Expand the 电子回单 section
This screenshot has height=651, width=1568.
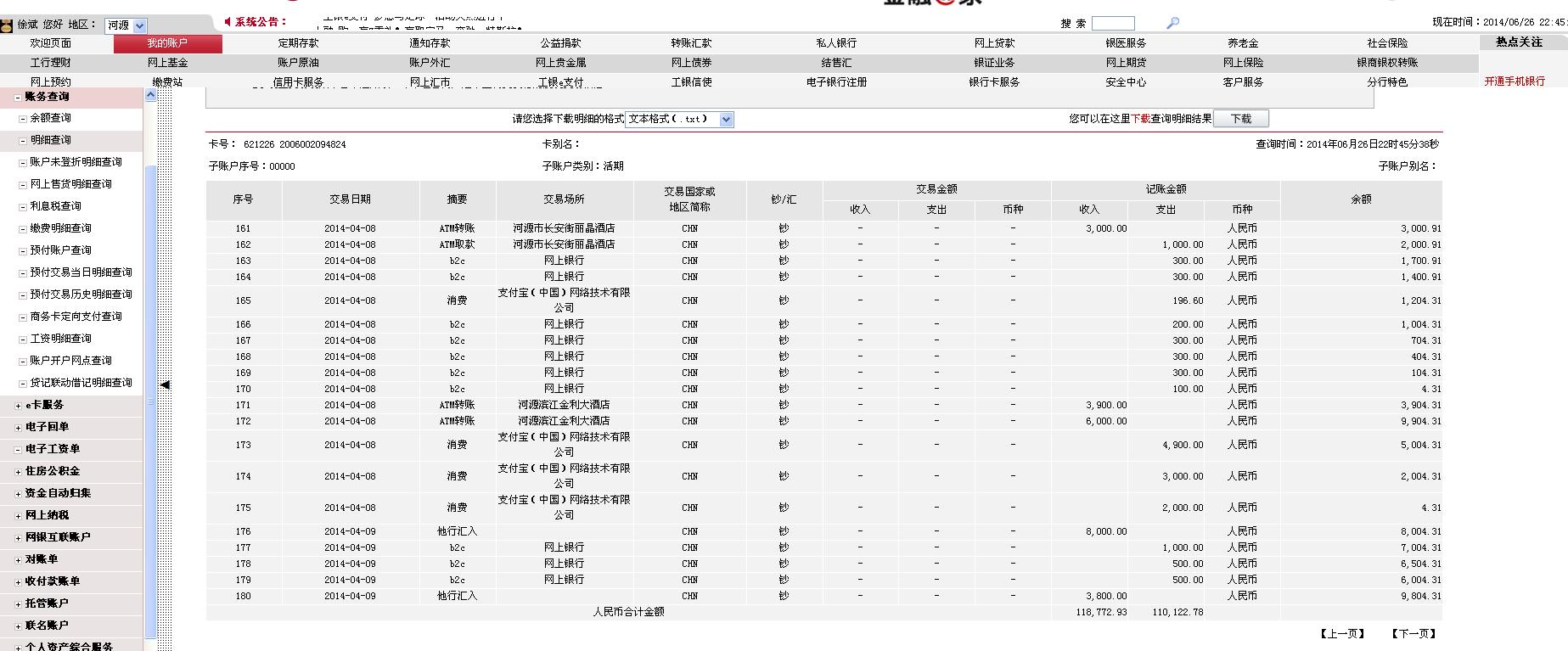click(x=19, y=428)
